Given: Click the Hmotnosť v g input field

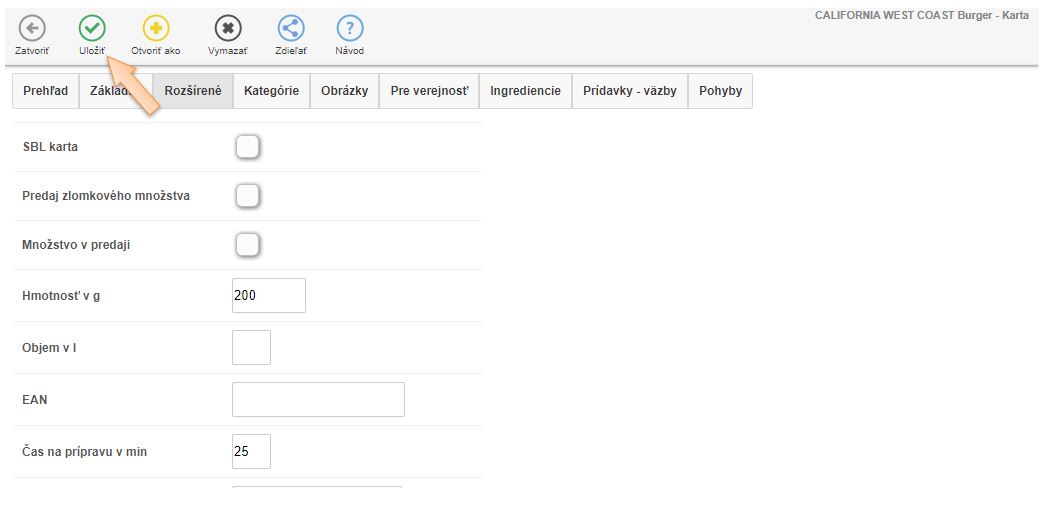Looking at the screenshot, I should tap(268, 296).
